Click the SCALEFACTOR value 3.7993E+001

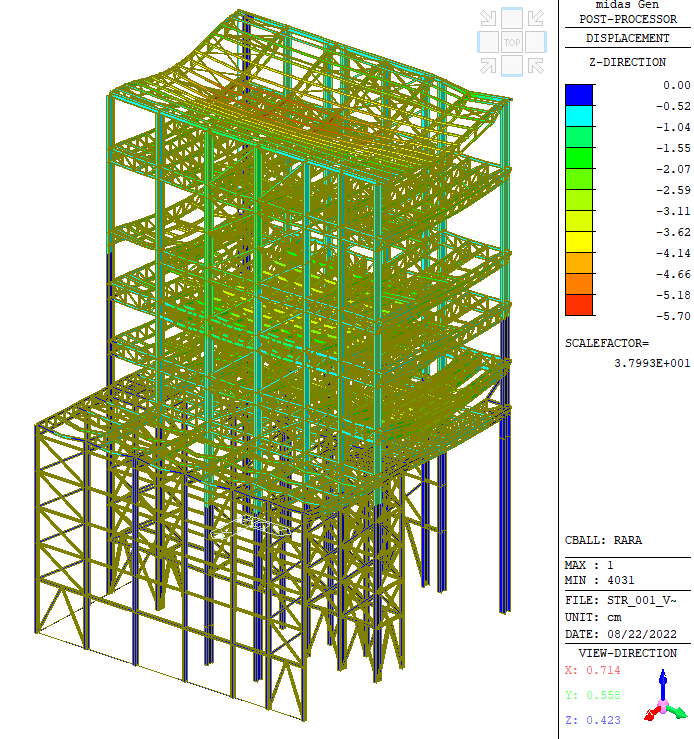pos(651,363)
